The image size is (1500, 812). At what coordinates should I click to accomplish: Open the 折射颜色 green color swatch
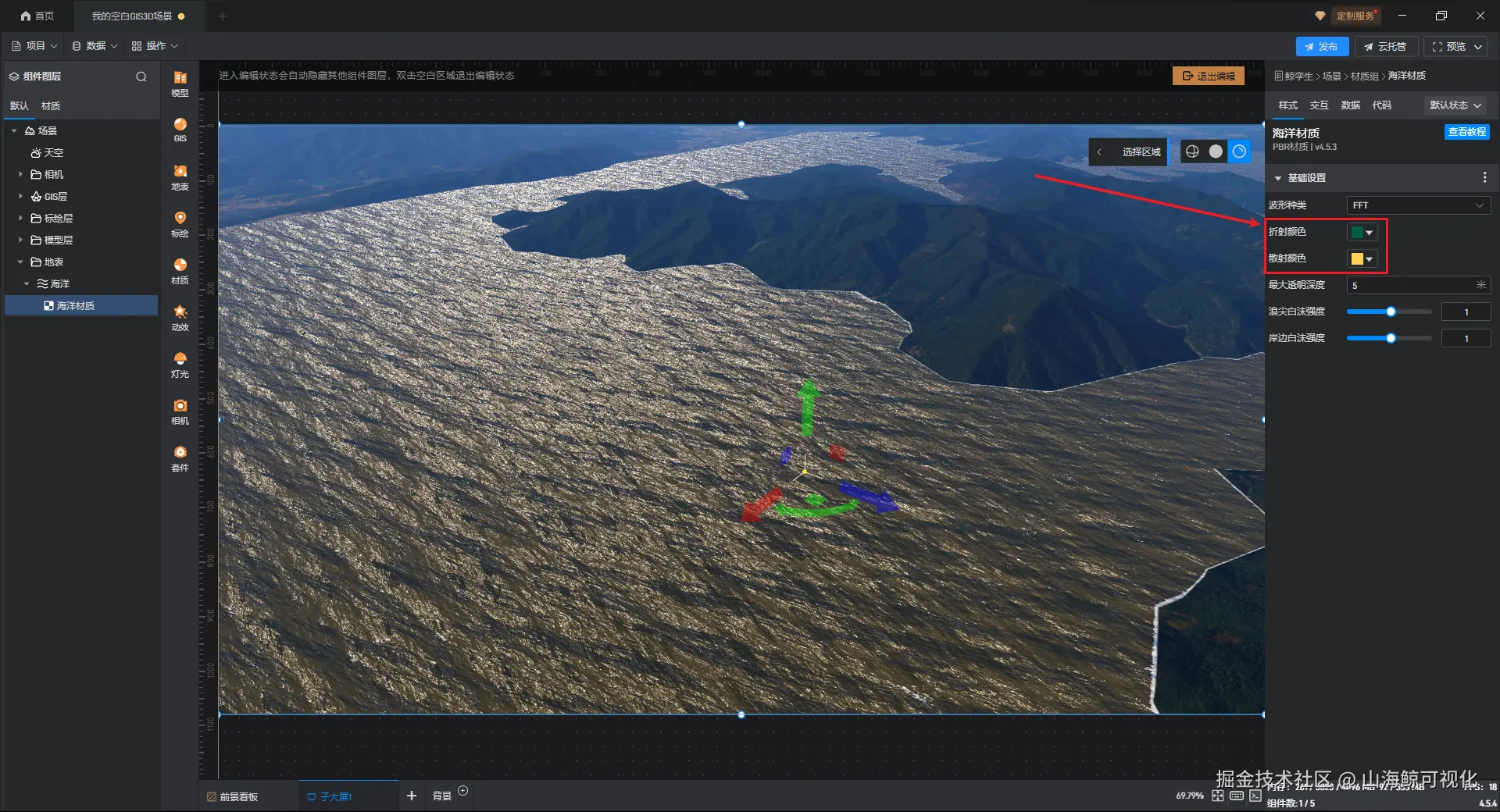point(1362,232)
